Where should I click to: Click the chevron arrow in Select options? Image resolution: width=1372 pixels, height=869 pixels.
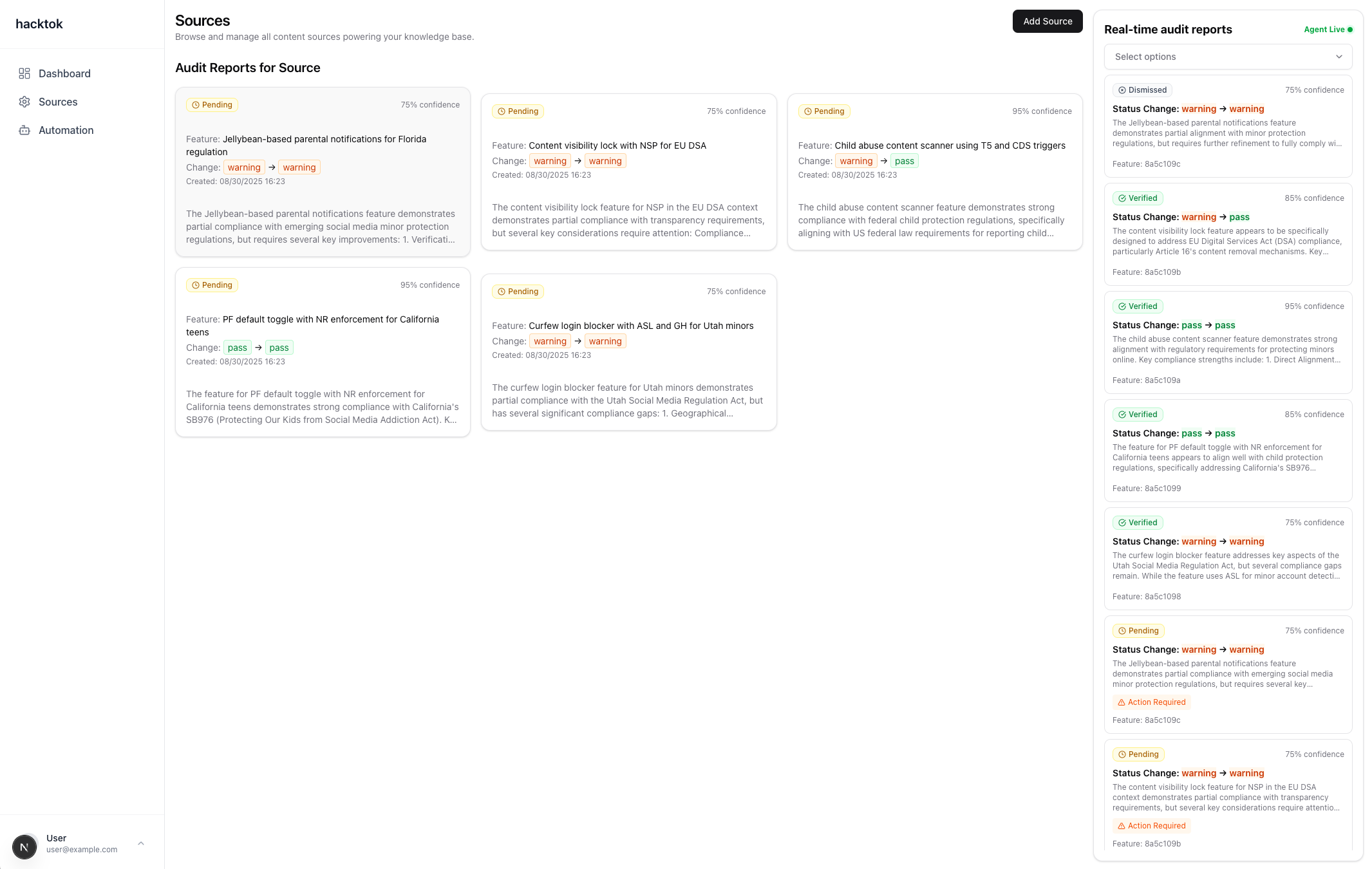(x=1339, y=57)
